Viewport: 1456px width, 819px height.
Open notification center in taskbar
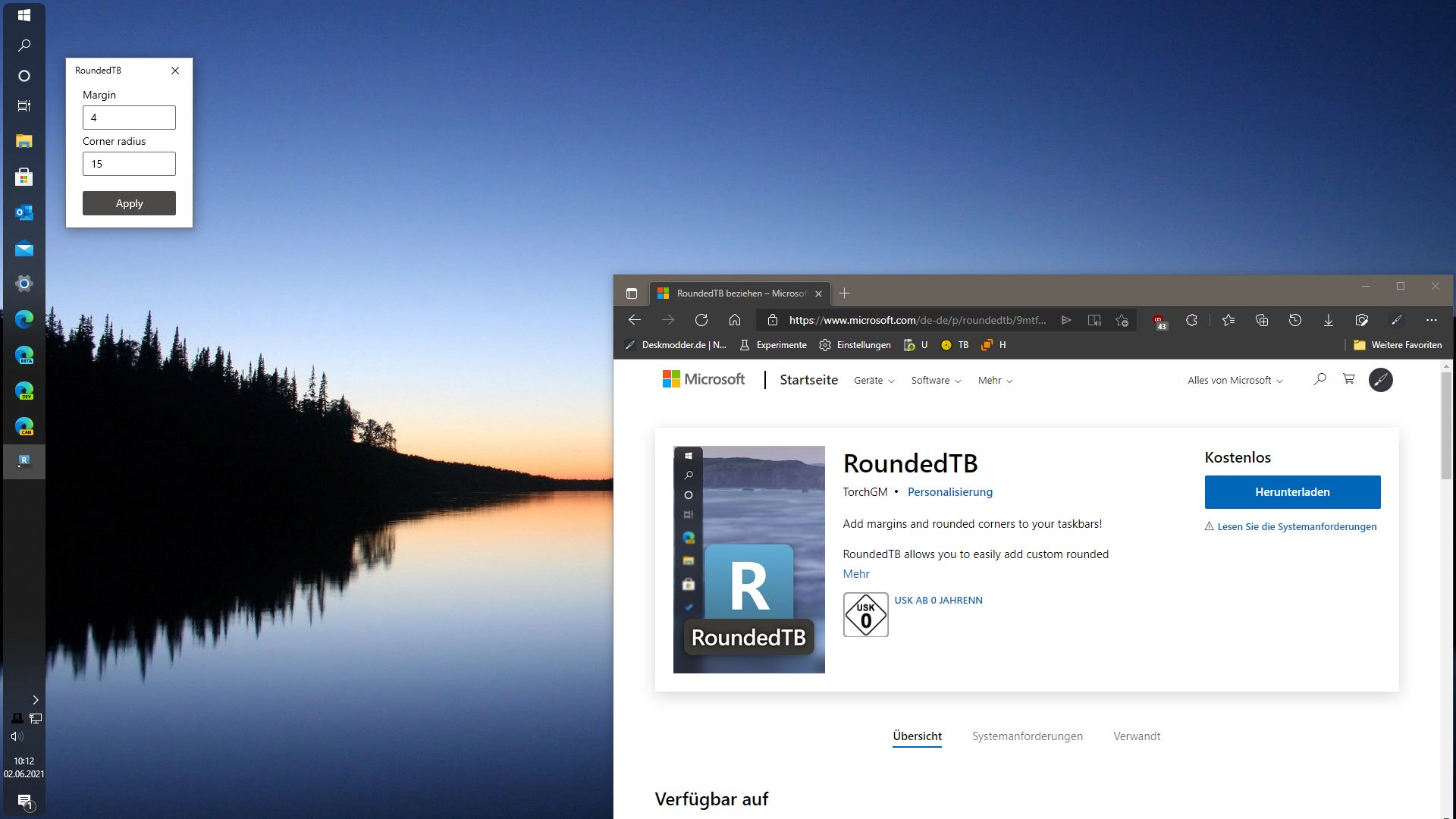click(24, 802)
